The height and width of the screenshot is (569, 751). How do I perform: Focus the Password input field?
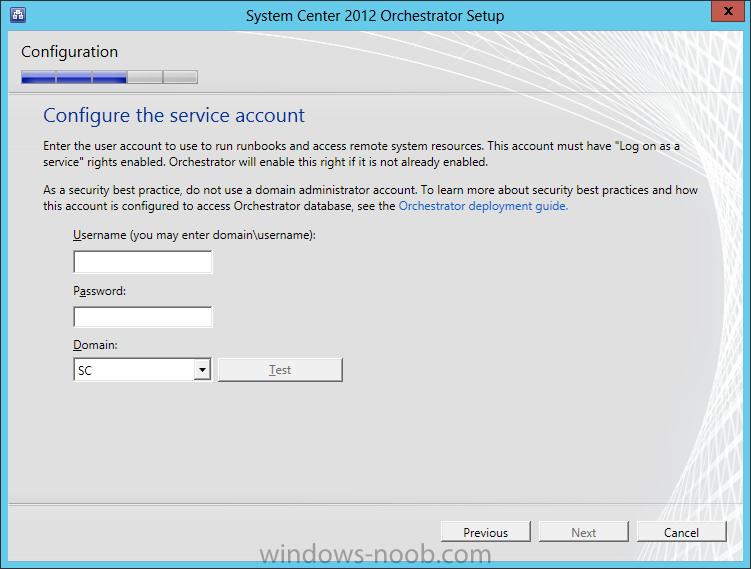(x=143, y=317)
